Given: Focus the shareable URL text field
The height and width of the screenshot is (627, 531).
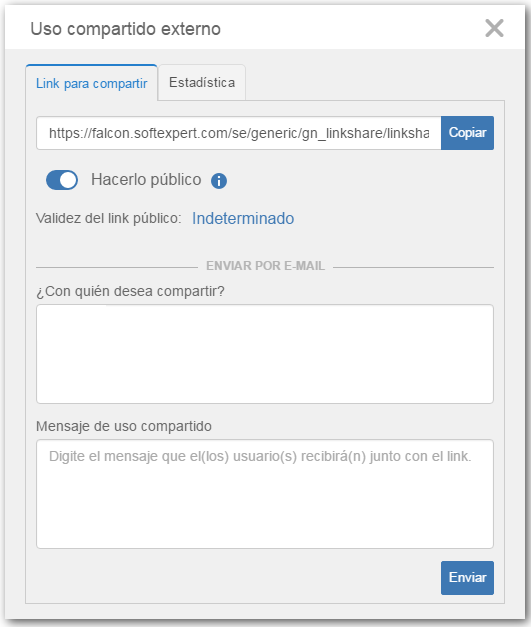Looking at the screenshot, I should [x=239, y=133].
